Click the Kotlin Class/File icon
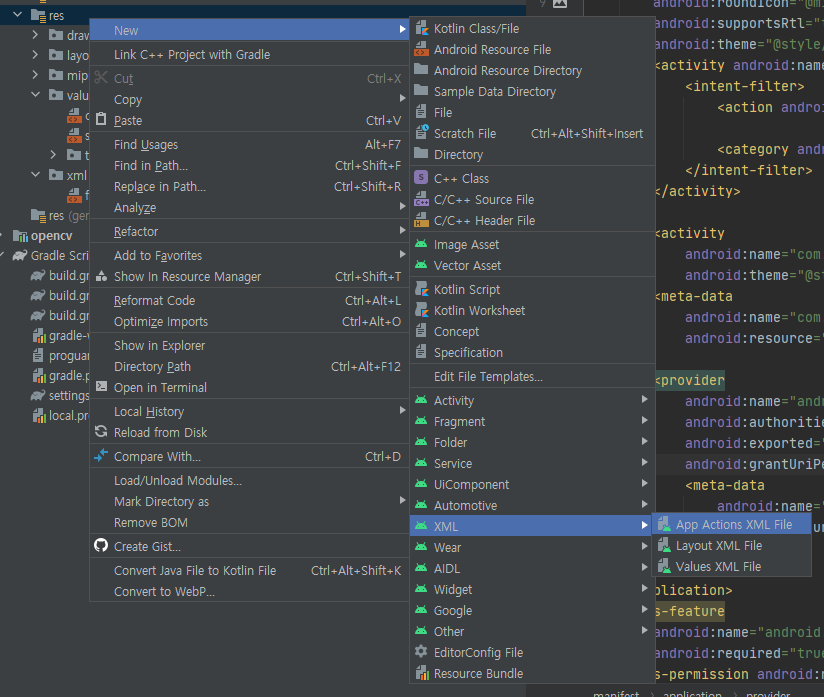 [x=421, y=28]
